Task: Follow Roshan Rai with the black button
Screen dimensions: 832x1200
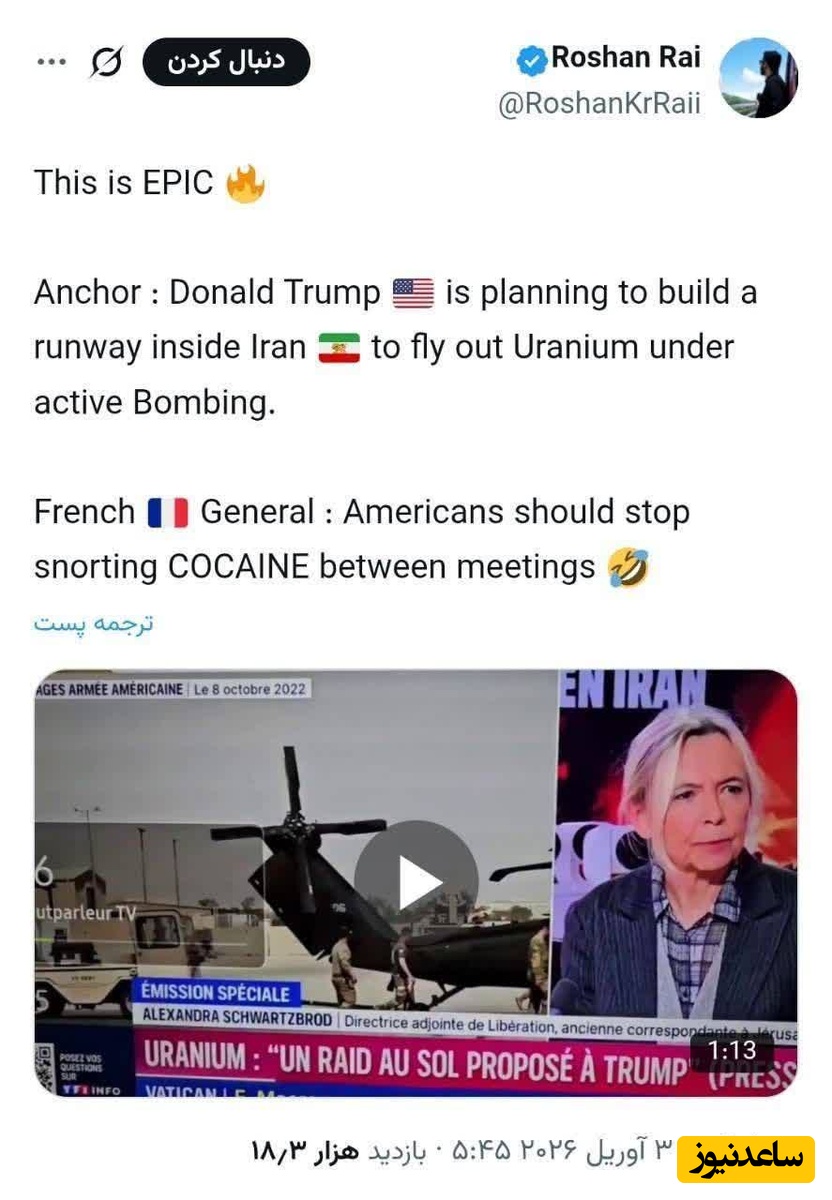Action: 226,62
